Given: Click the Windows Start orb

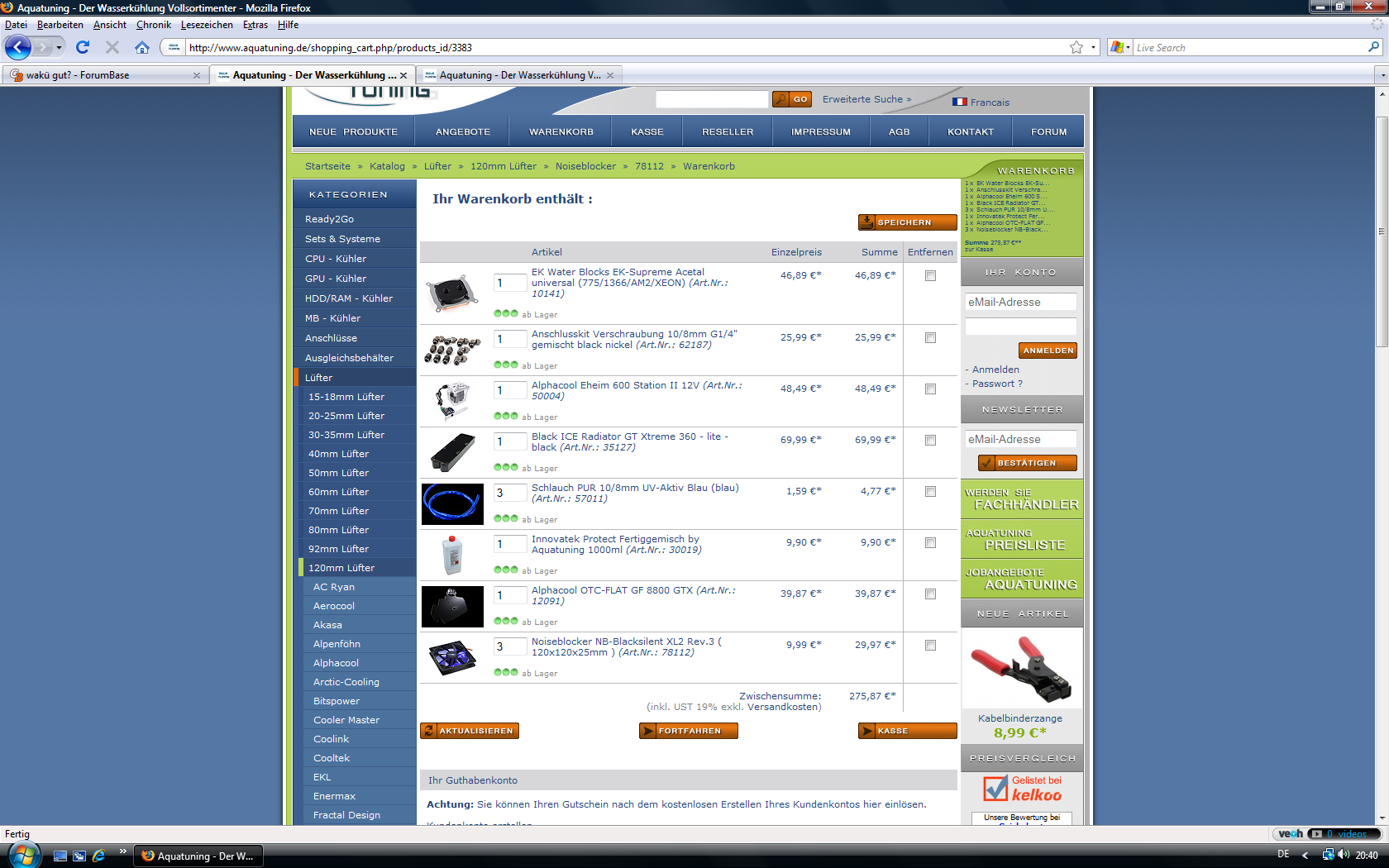Looking at the screenshot, I should [22, 855].
